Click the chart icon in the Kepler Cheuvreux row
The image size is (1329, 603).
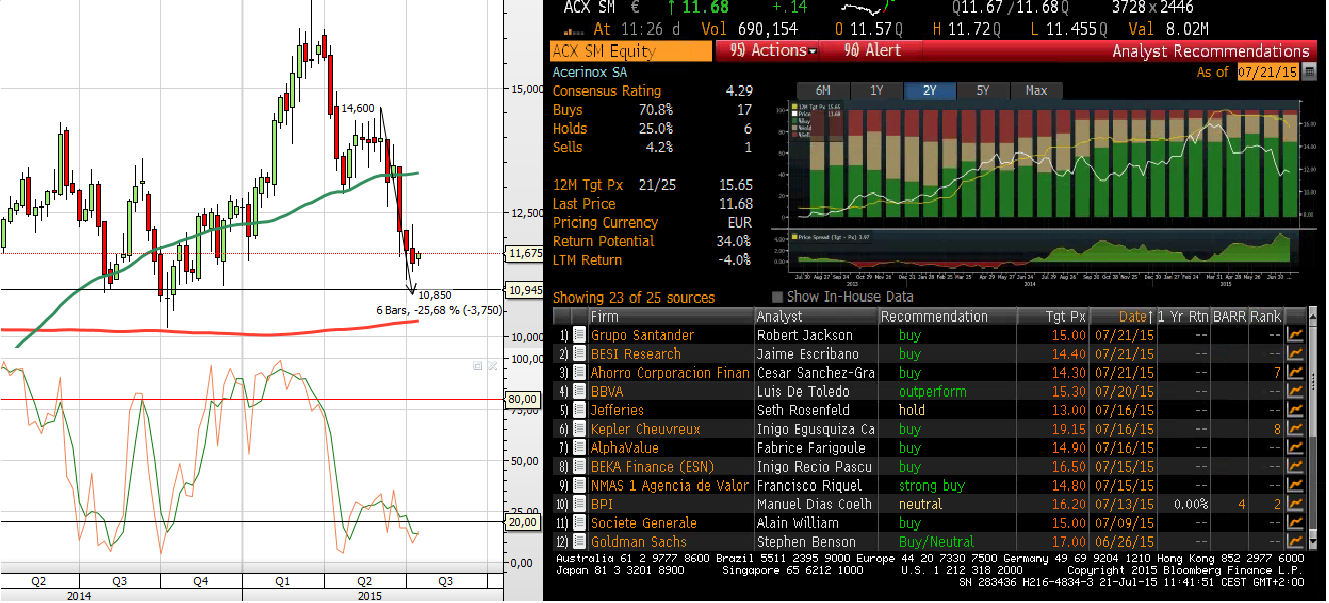pyautogui.click(x=1295, y=429)
